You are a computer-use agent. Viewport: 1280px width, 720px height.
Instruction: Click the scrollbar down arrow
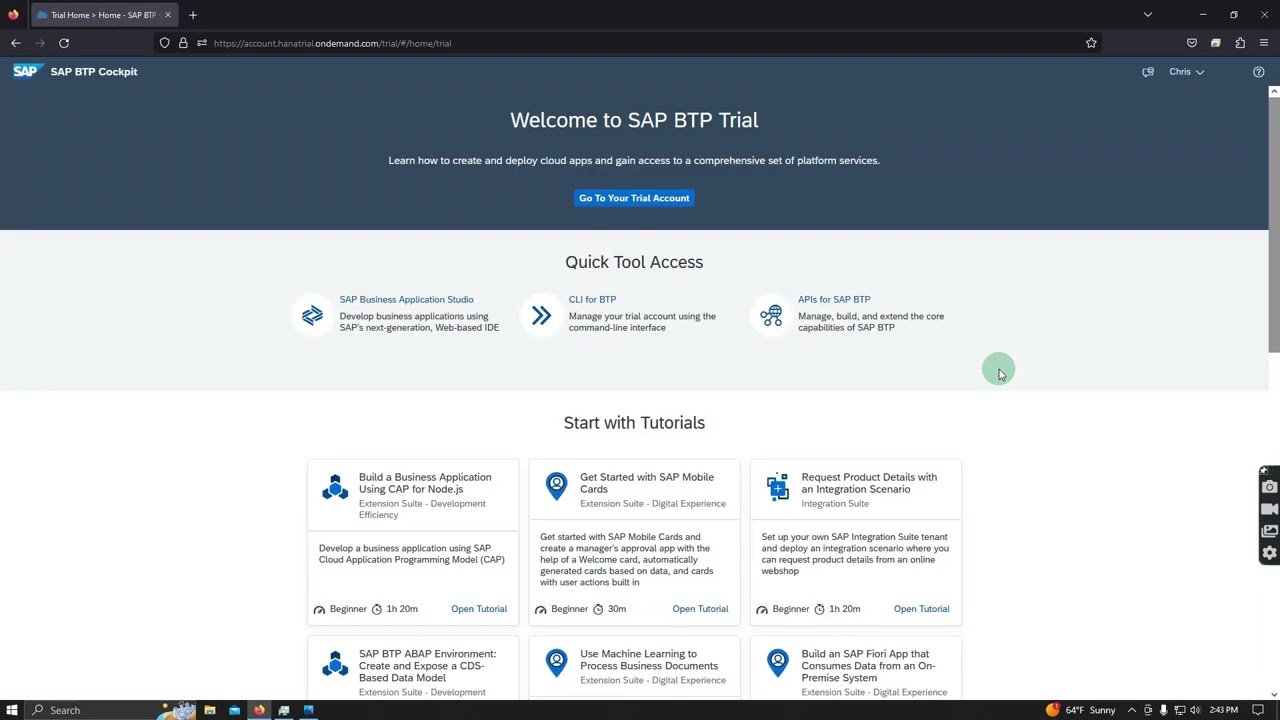point(1273,694)
